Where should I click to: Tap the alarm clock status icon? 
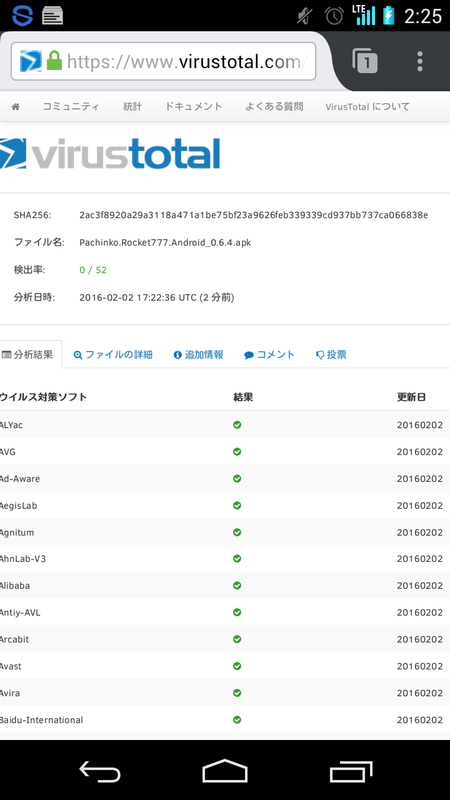pos(334,16)
